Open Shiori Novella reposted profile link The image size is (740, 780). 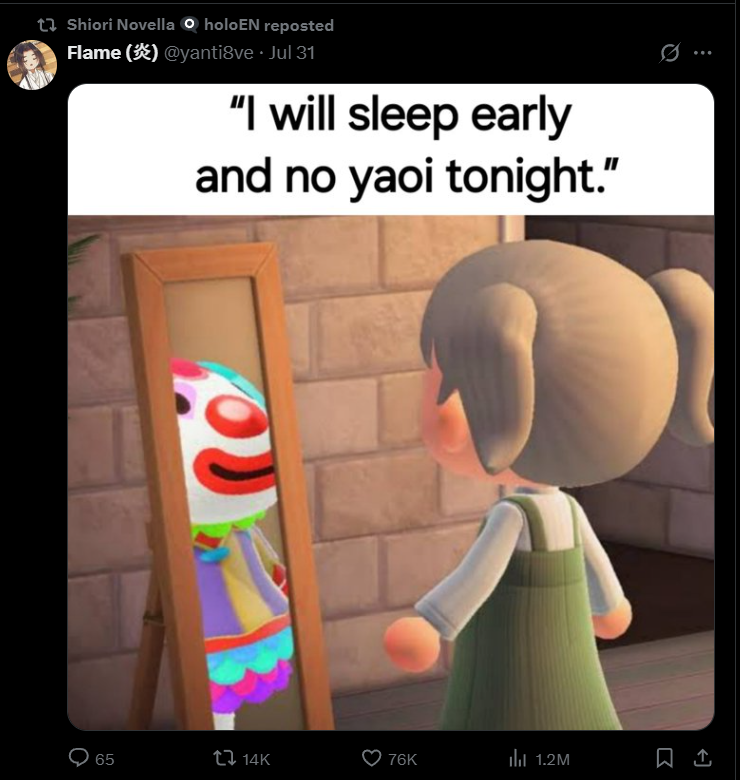[x=121, y=24]
